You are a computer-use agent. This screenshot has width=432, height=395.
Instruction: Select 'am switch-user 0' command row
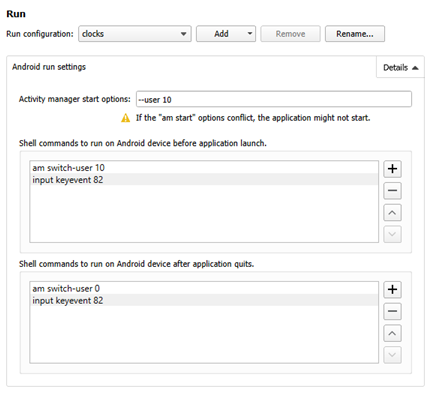click(204, 288)
